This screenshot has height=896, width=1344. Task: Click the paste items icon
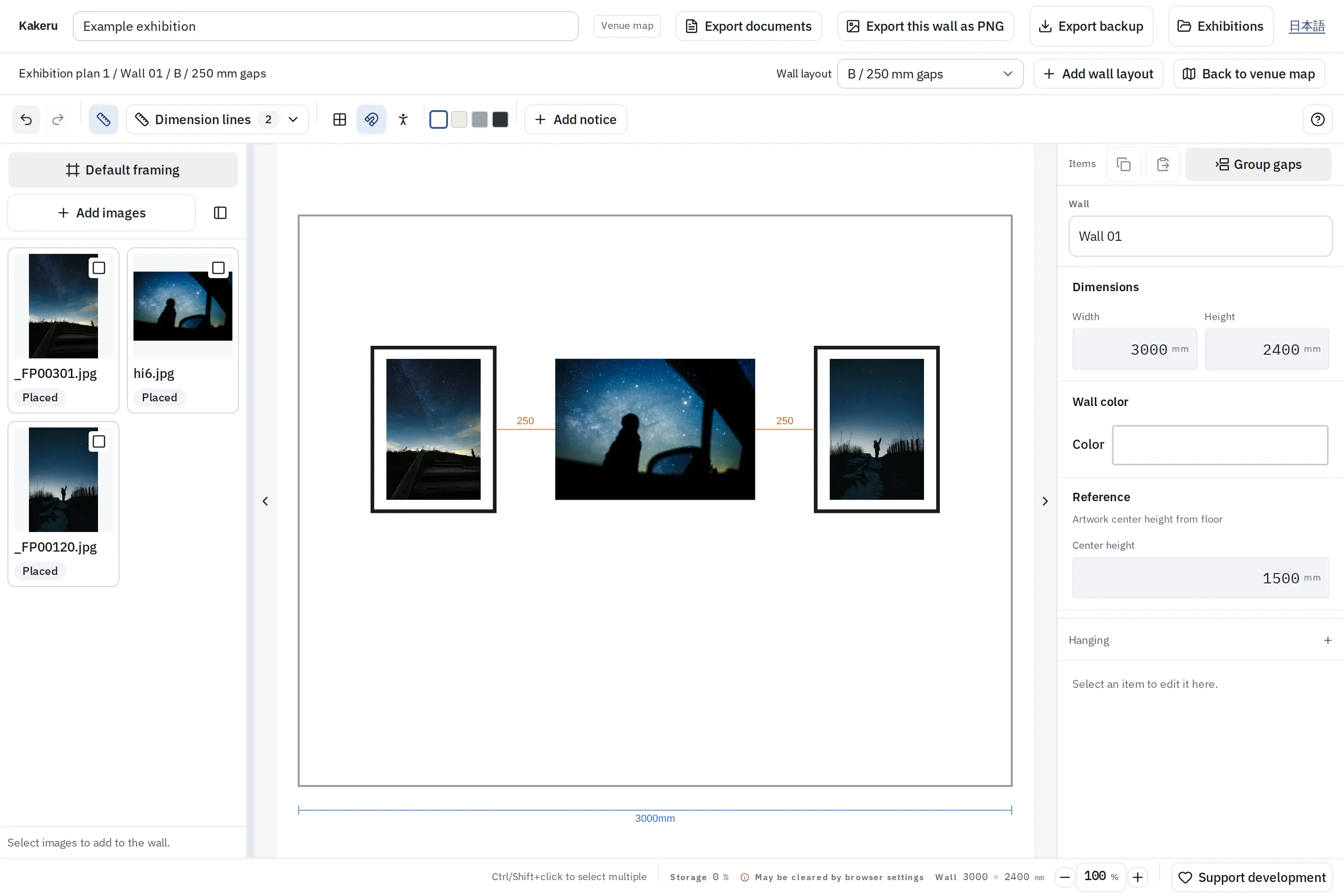point(1163,165)
